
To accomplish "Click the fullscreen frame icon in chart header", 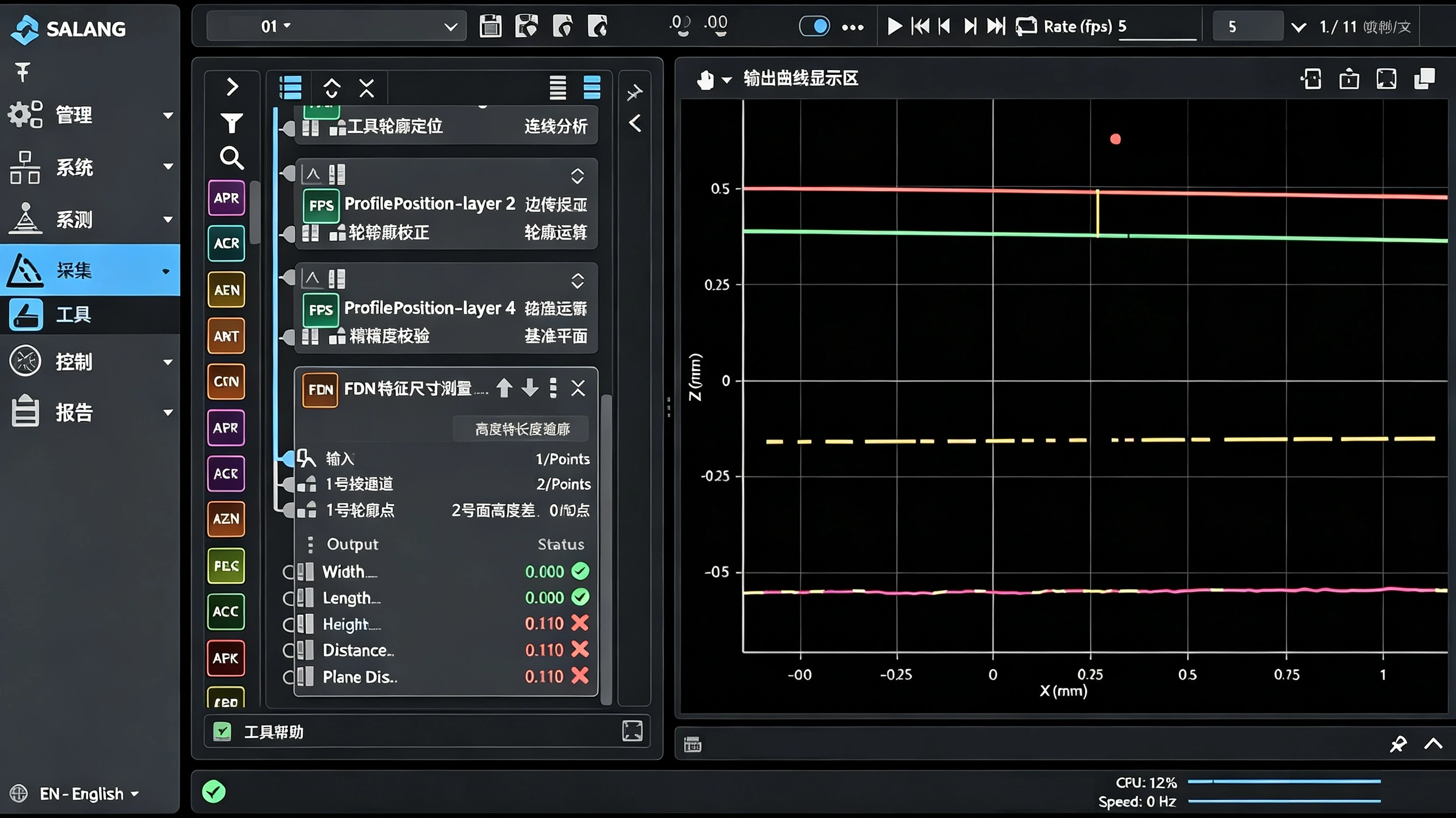I will 1386,79.
